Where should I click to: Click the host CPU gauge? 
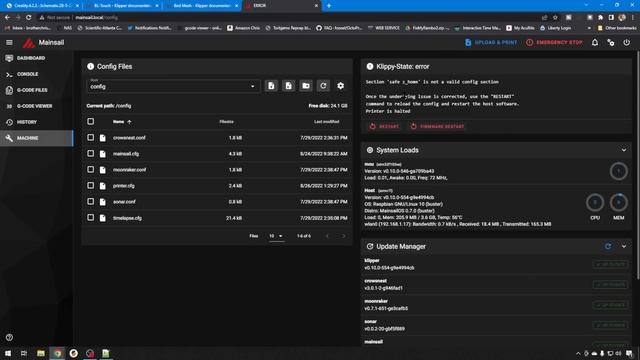click(595, 202)
